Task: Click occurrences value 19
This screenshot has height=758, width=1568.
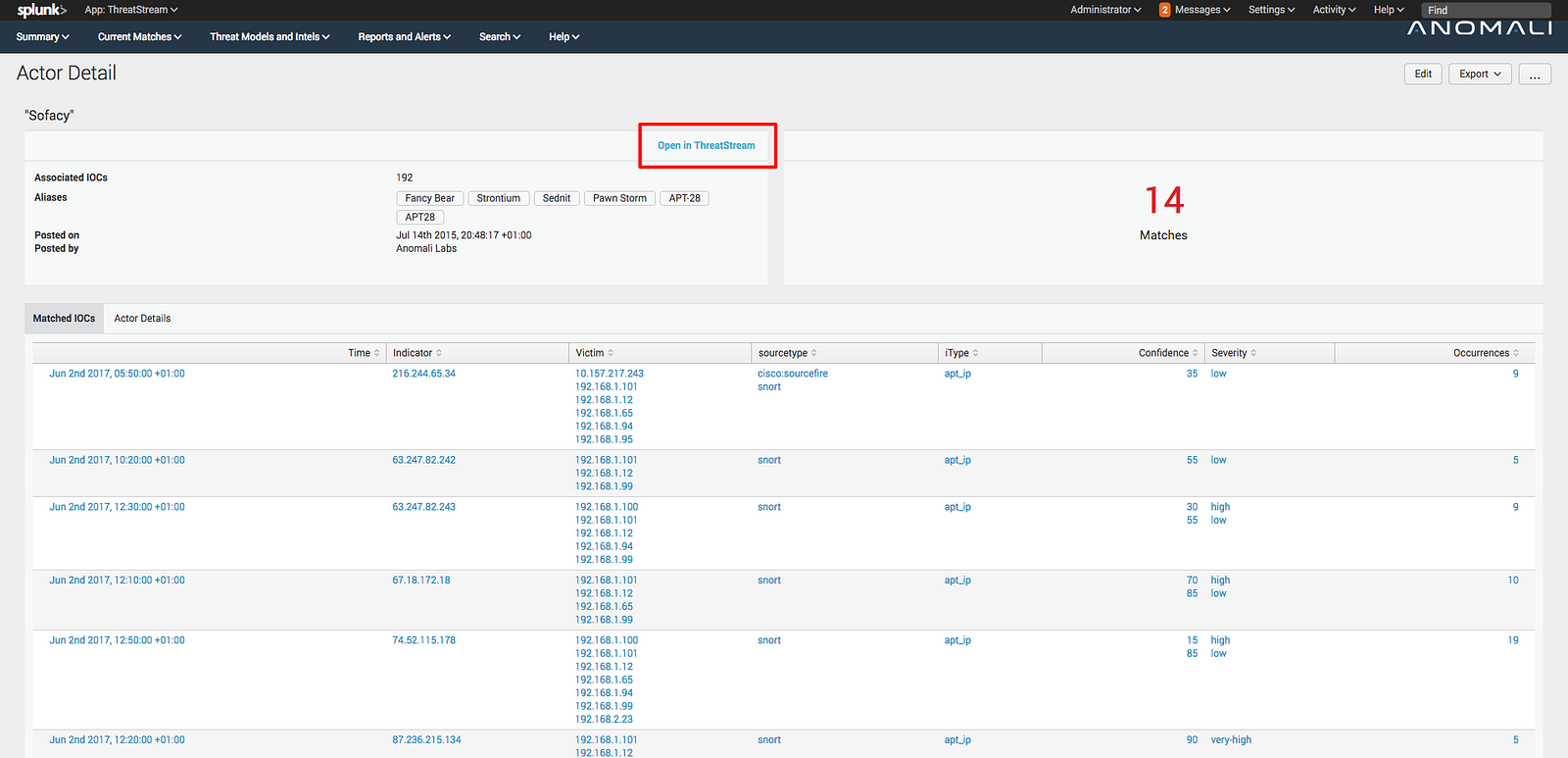Action: point(1513,640)
